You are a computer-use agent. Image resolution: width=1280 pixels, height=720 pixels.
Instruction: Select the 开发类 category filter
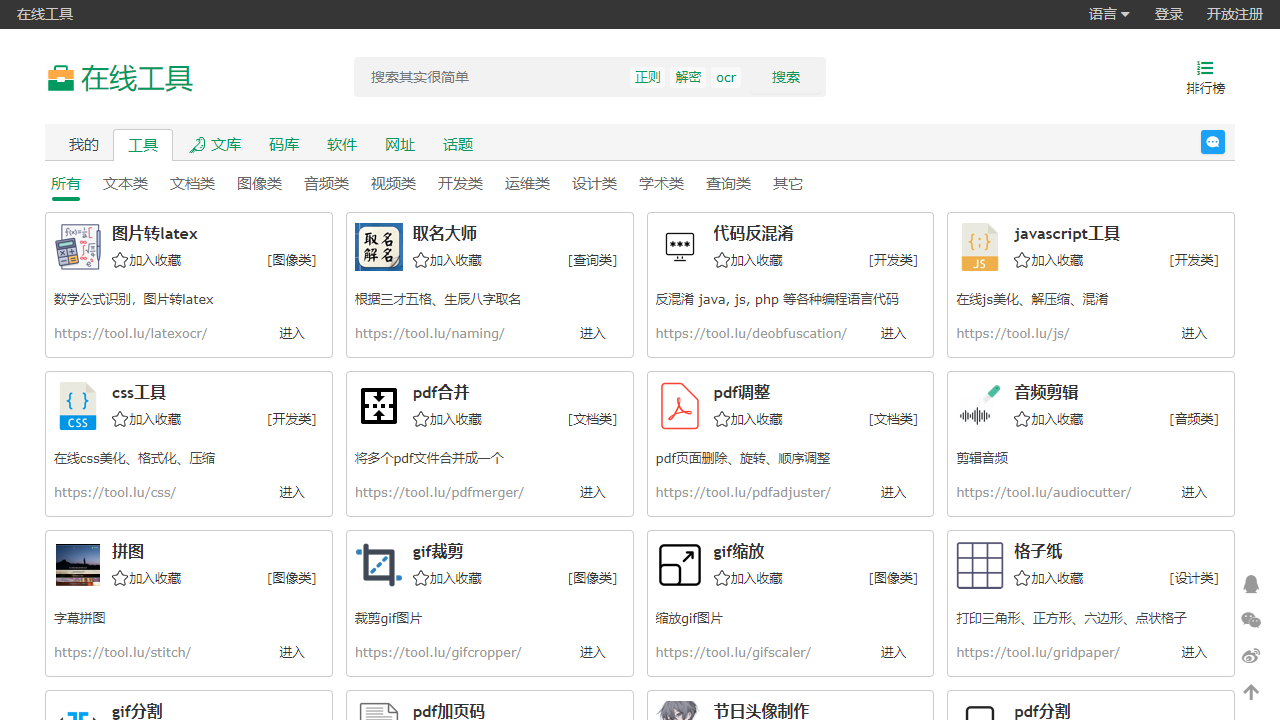coord(460,184)
